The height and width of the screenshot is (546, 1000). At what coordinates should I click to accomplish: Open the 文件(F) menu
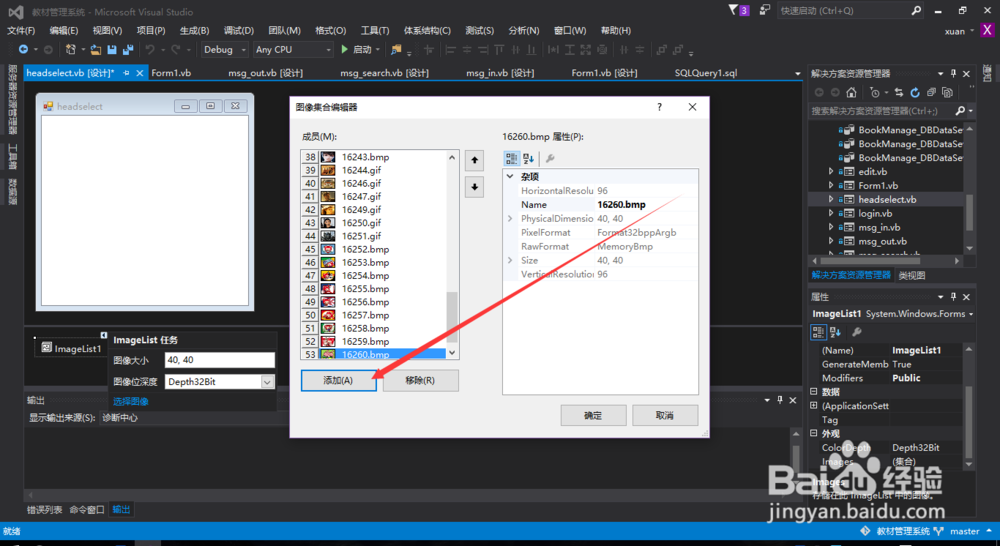(21, 31)
